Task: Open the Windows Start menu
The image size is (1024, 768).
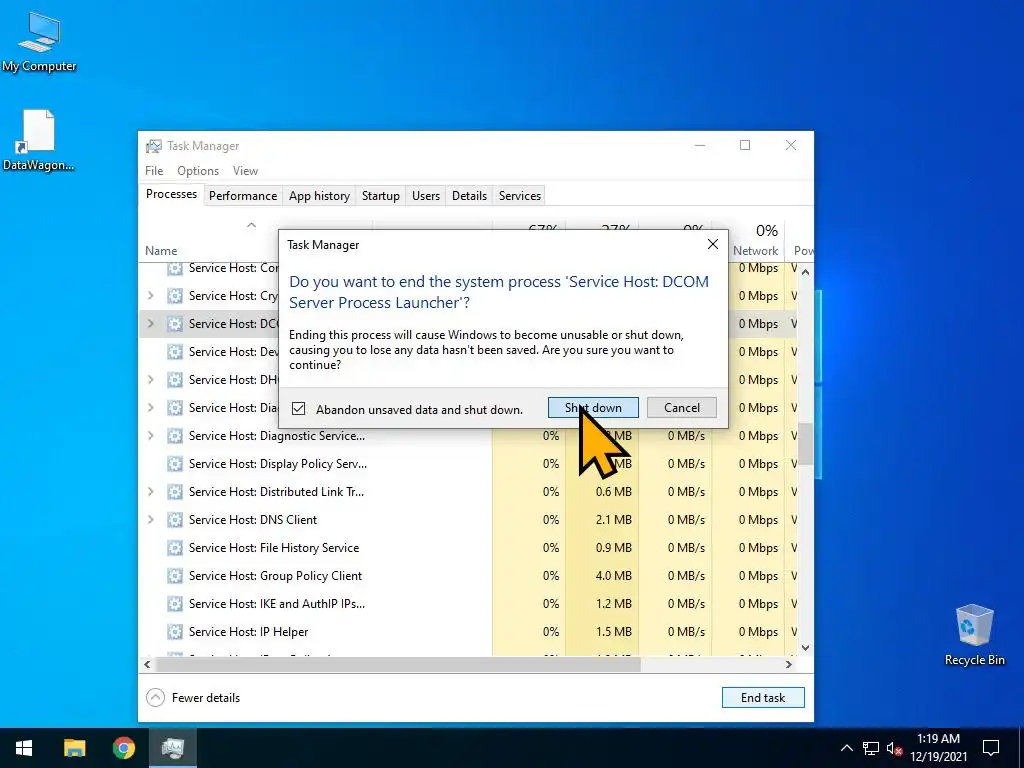Action: (24, 748)
